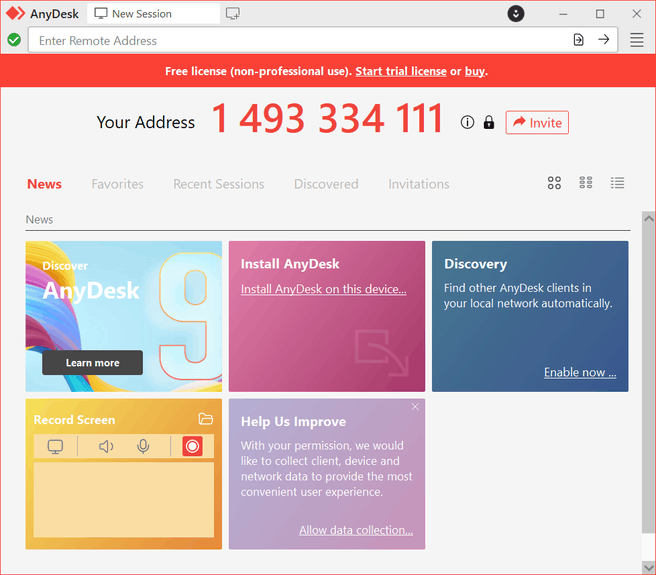This screenshot has width=656, height=575.
Task: Switch to large tiles view
Action: tap(554, 183)
